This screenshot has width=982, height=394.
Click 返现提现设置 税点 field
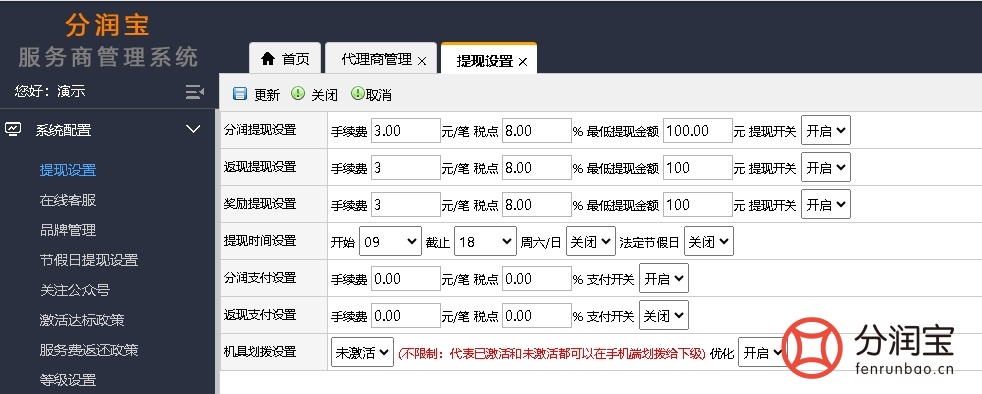[x=537, y=167]
